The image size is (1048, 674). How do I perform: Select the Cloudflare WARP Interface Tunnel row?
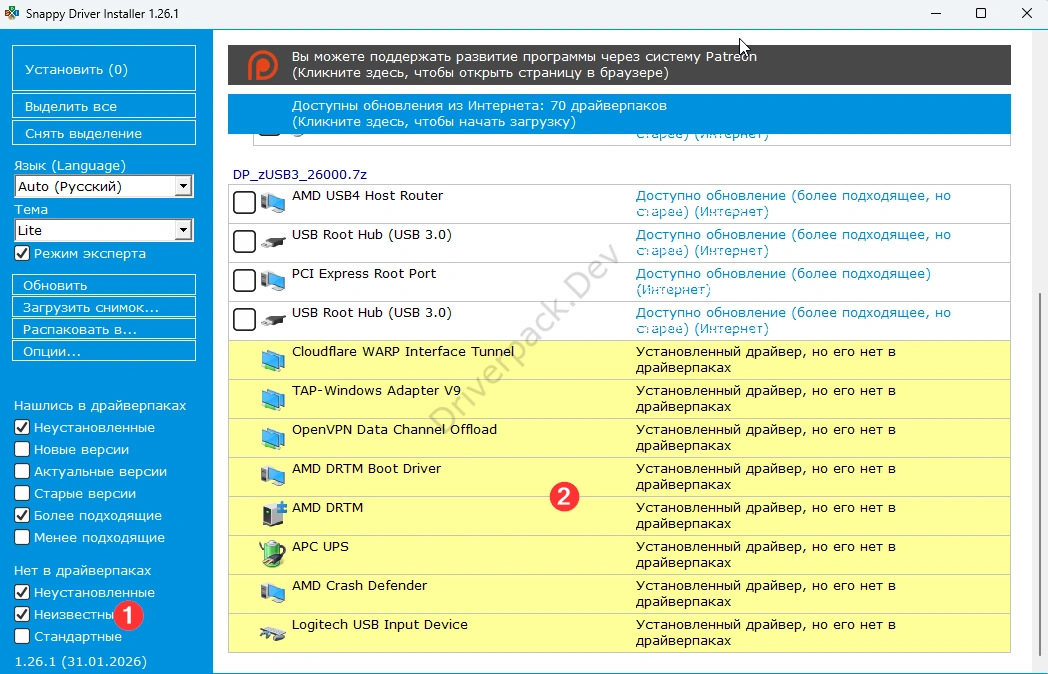tap(619, 360)
